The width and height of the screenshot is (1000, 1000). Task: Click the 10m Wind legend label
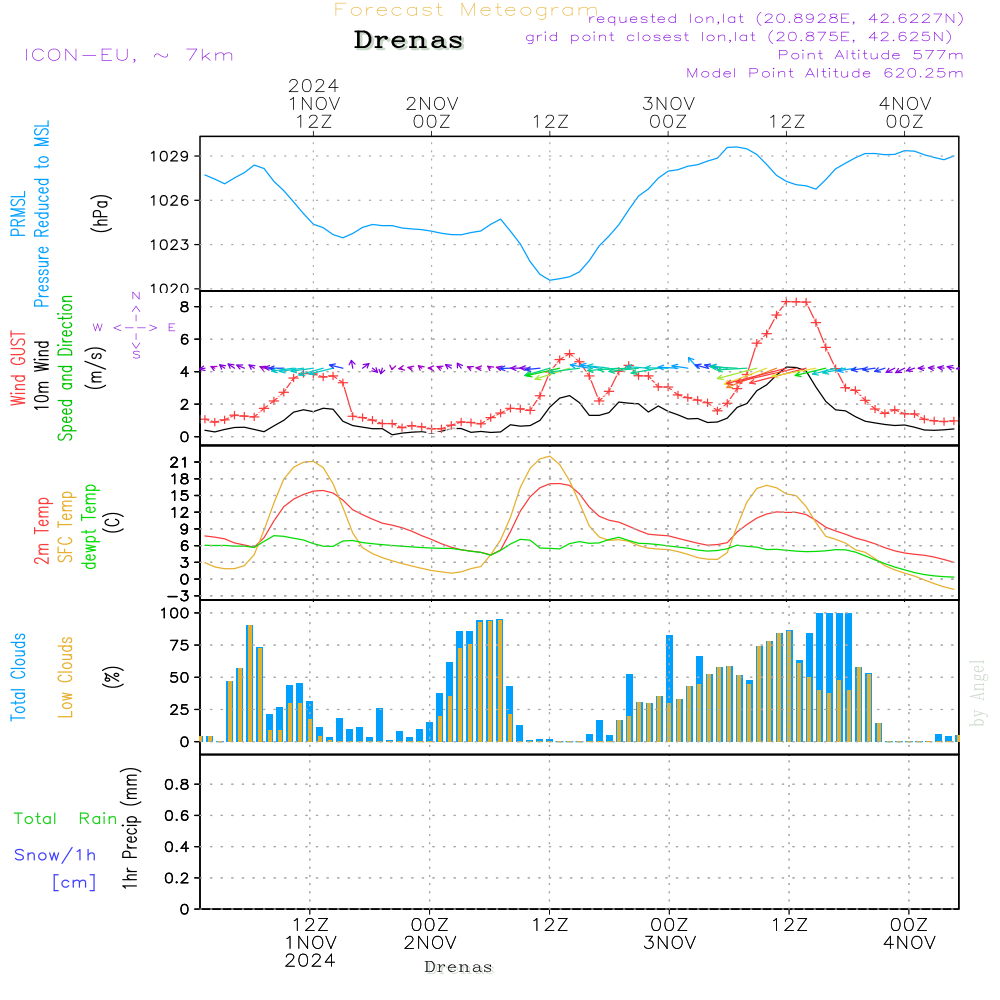[x=41, y=375]
